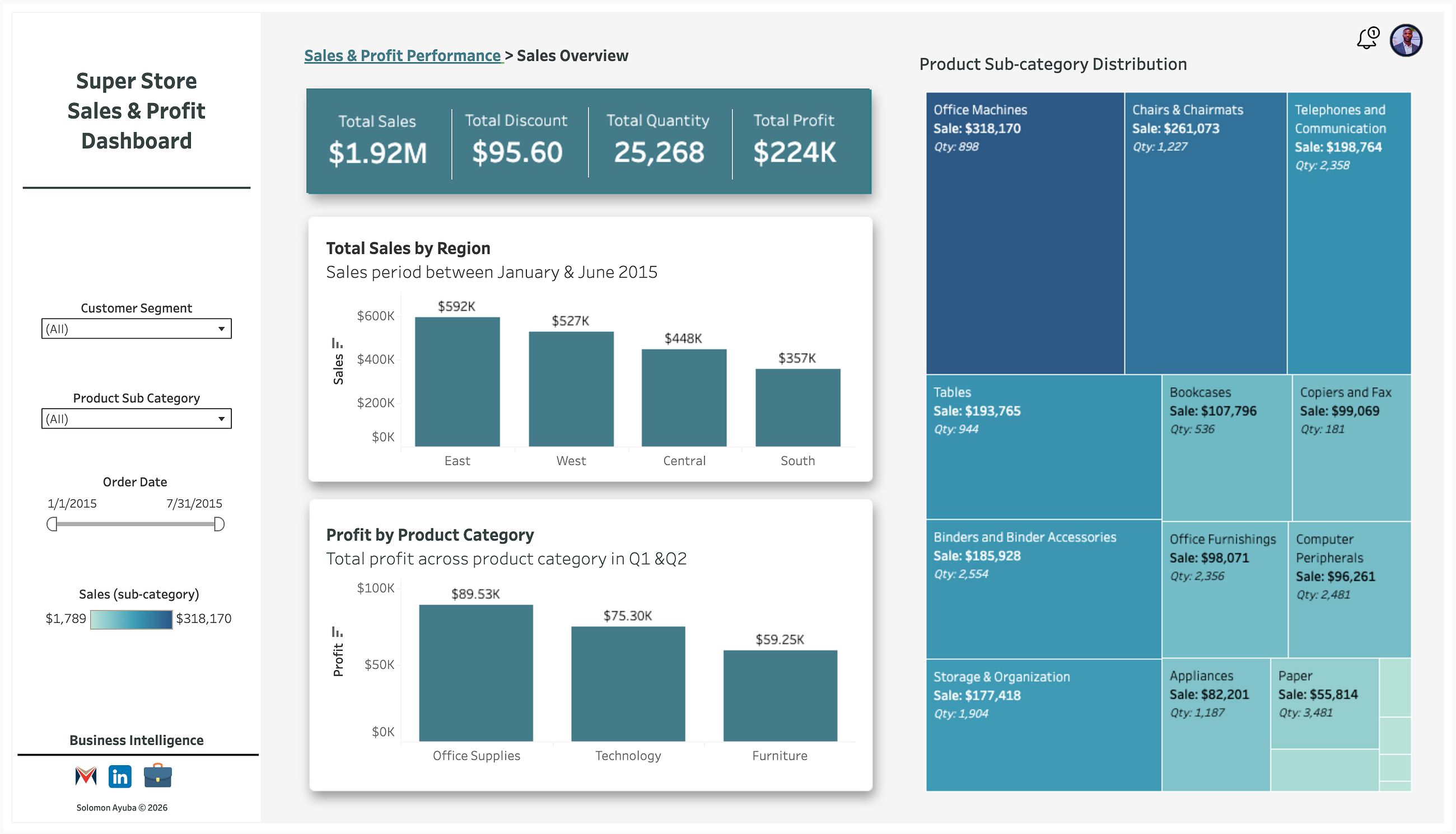
Task: Open the user profile avatar
Action: [x=1406, y=40]
